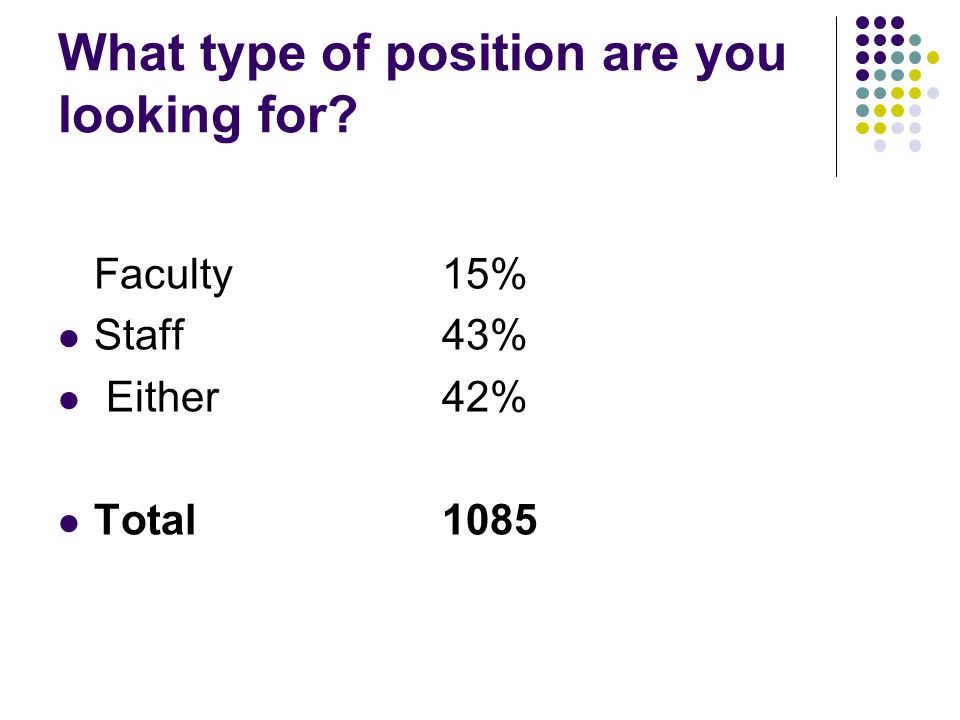Select the "Faculty" label
960x720 pixels.
(x=163, y=275)
